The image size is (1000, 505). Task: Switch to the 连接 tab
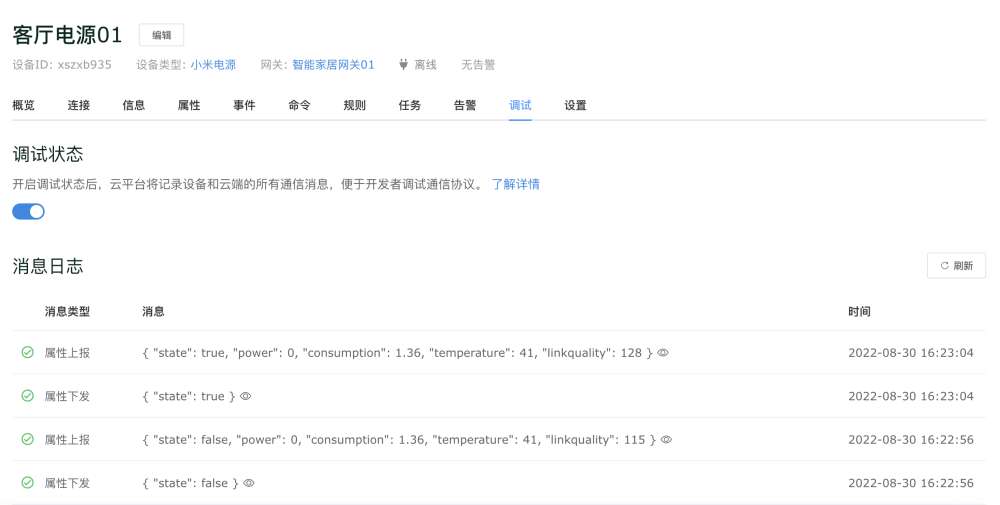click(x=78, y=105)
